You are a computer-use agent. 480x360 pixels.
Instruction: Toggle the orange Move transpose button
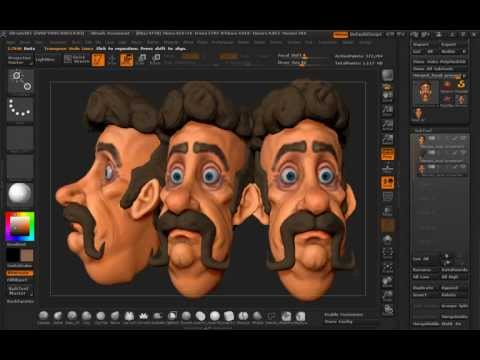tap(127, 60)
